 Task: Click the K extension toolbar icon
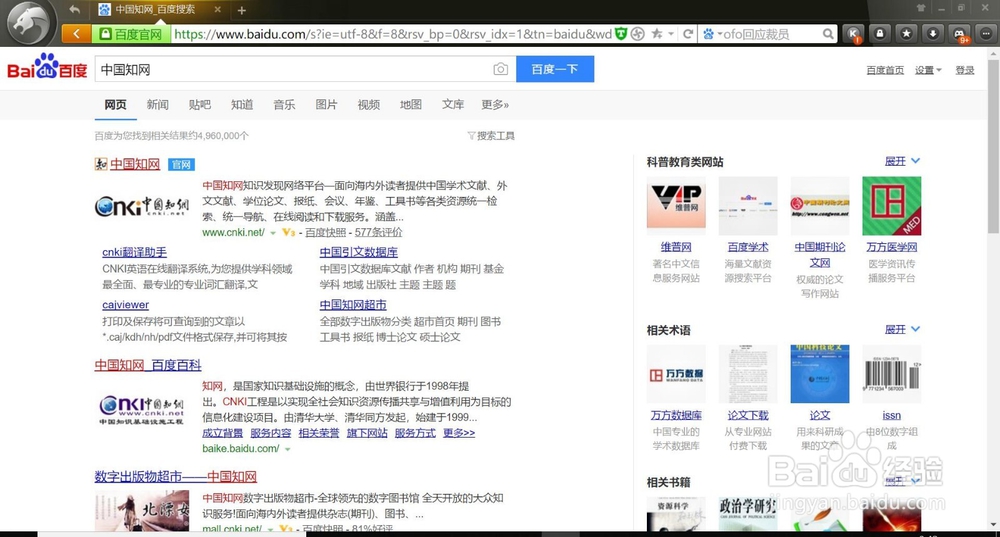pyautogui.click(x=853, y=34)
